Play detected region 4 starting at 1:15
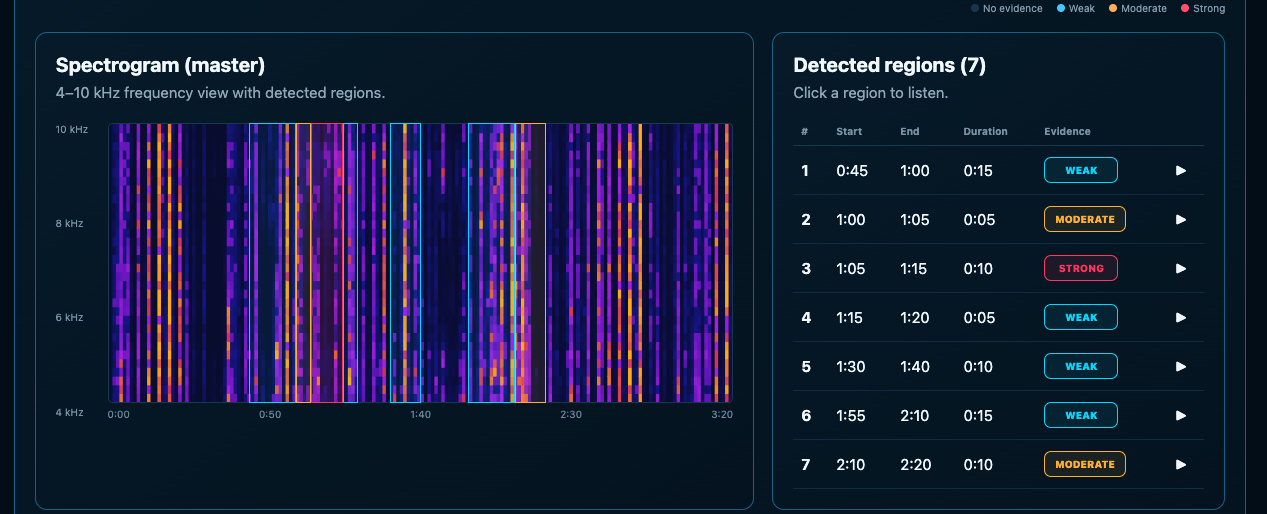Image resolution: width=1267 pixels, height=514 pixels. pyautogui.click(x=1181, y=317)
